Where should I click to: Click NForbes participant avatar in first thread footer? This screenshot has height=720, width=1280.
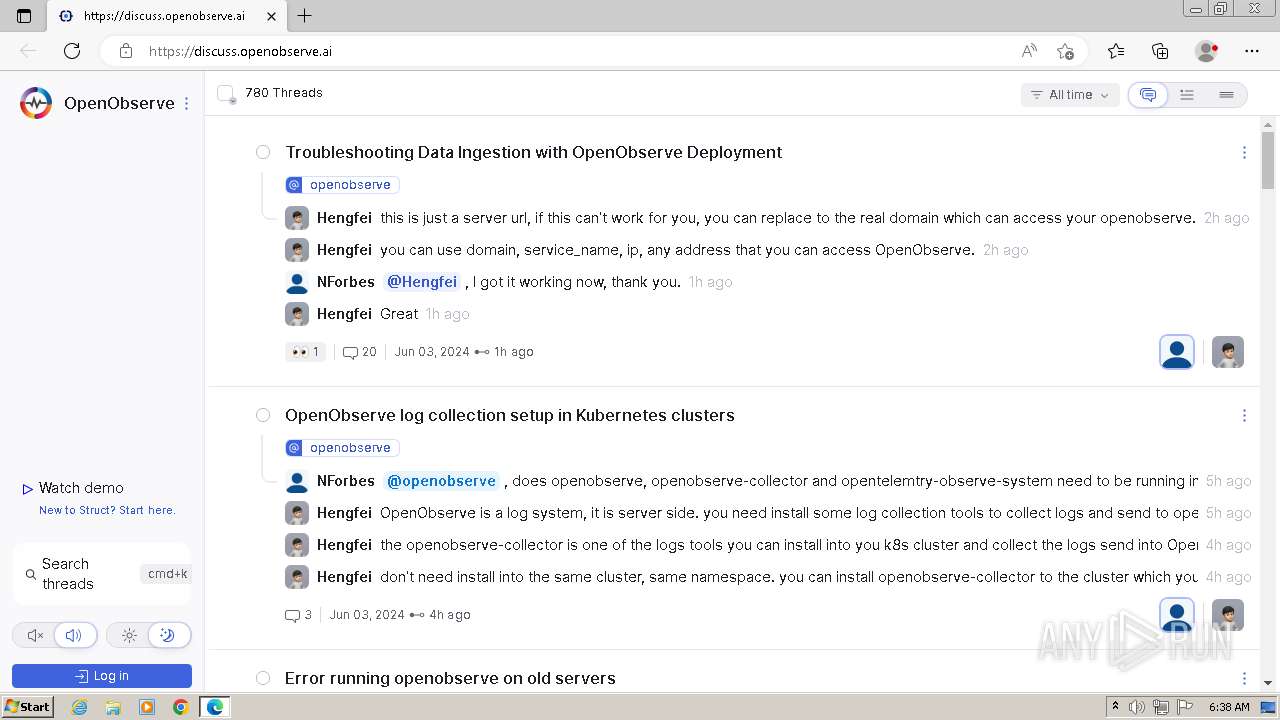point(1177,352)
